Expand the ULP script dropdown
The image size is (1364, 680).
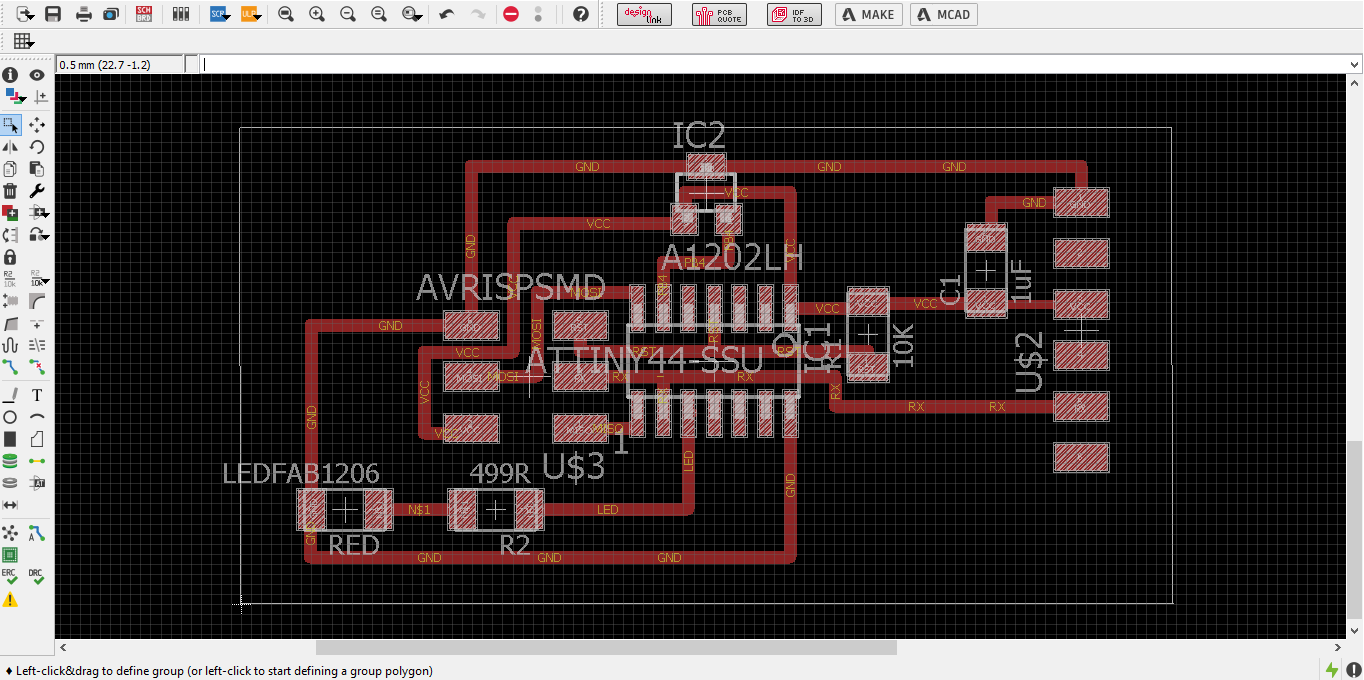click(x=251, y=14)
